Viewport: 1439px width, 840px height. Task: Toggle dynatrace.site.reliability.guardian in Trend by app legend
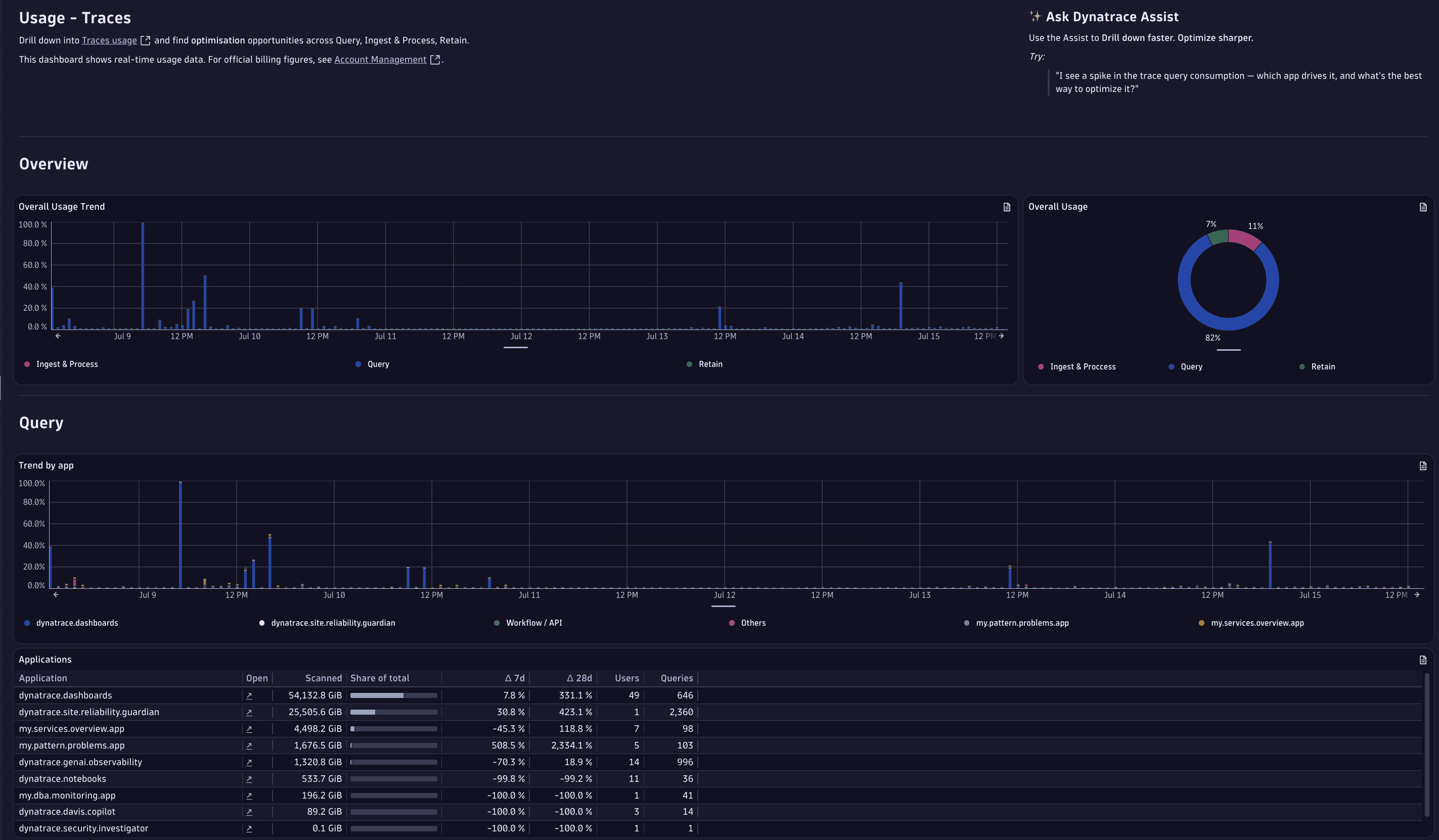coord(327,623)
